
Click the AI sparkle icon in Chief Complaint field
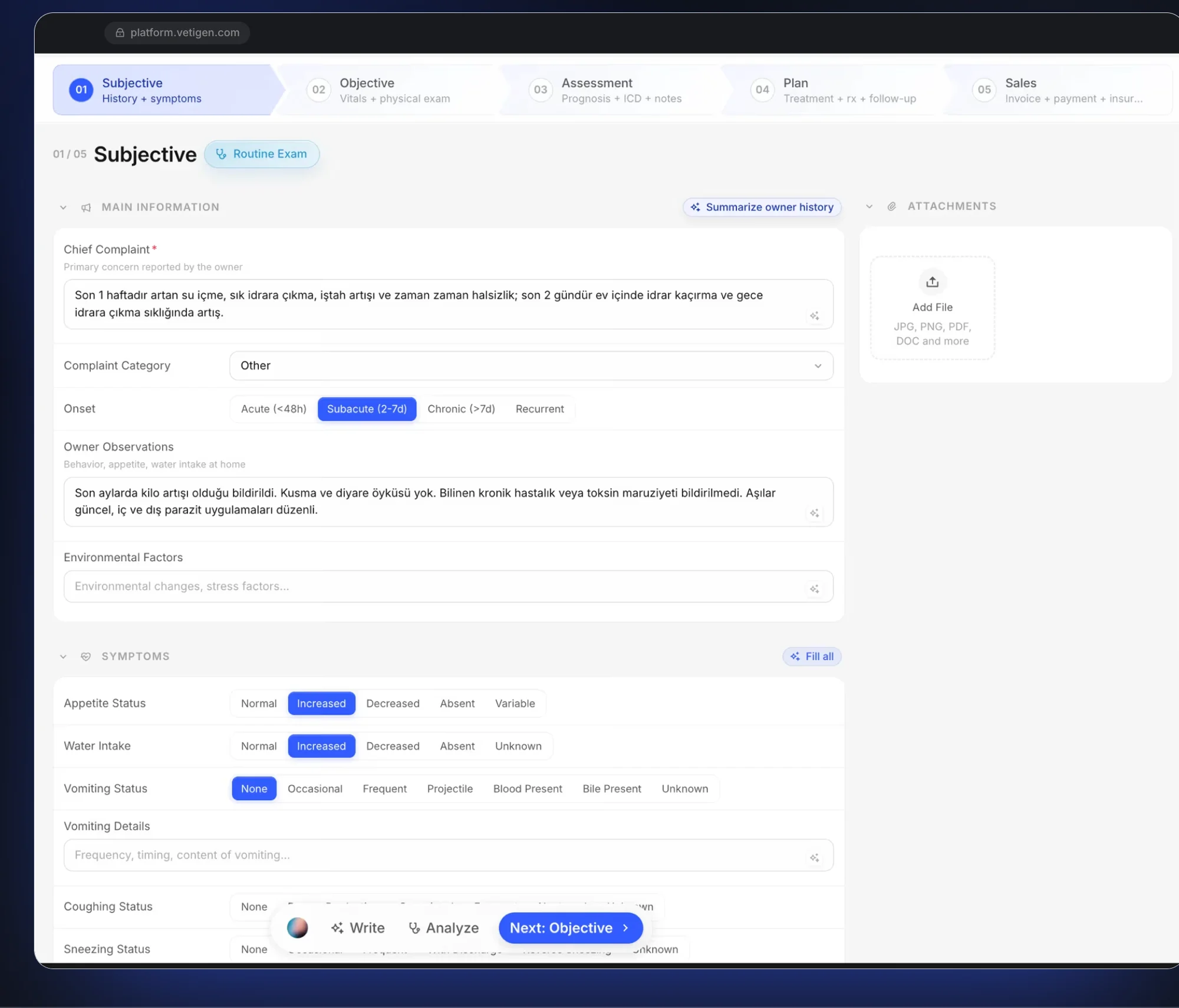pyautogui.click(x=815, y=316)
